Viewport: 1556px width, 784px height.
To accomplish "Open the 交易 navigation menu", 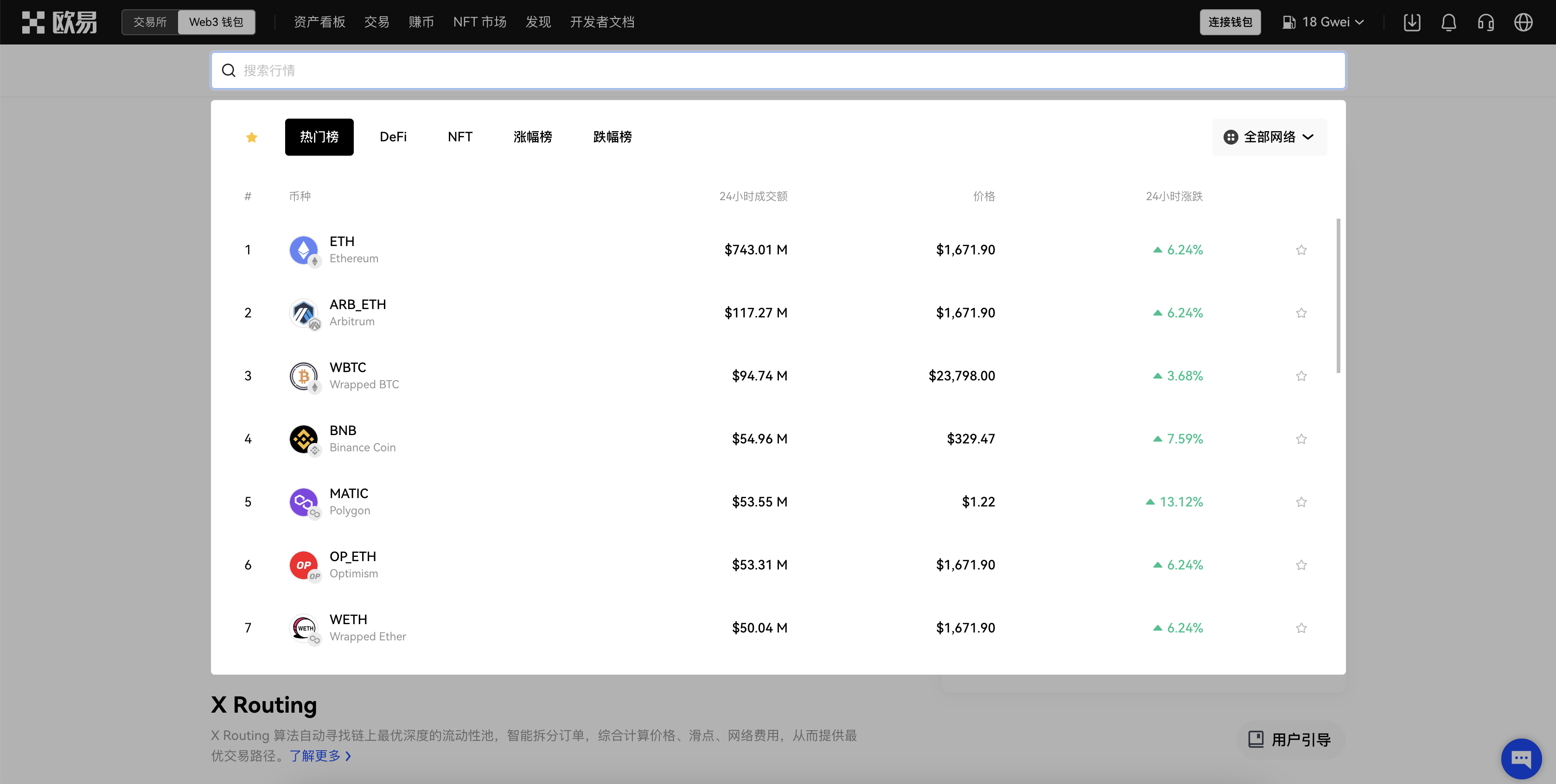I will point(376,22).
